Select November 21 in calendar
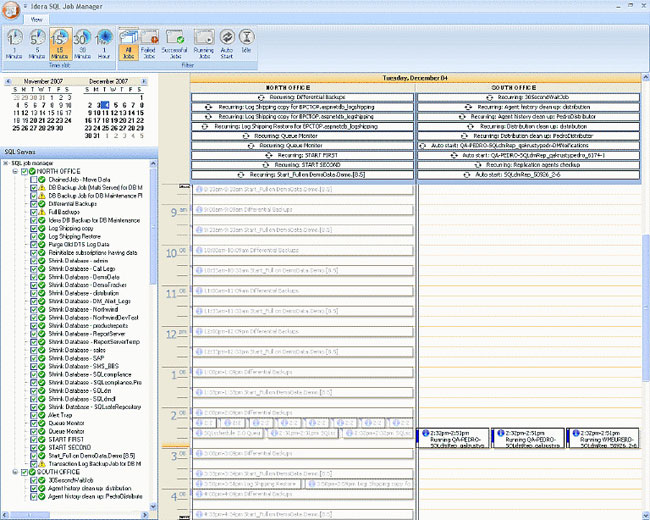Viewport: 650px width, 520px height. click(x=42, y=120)
